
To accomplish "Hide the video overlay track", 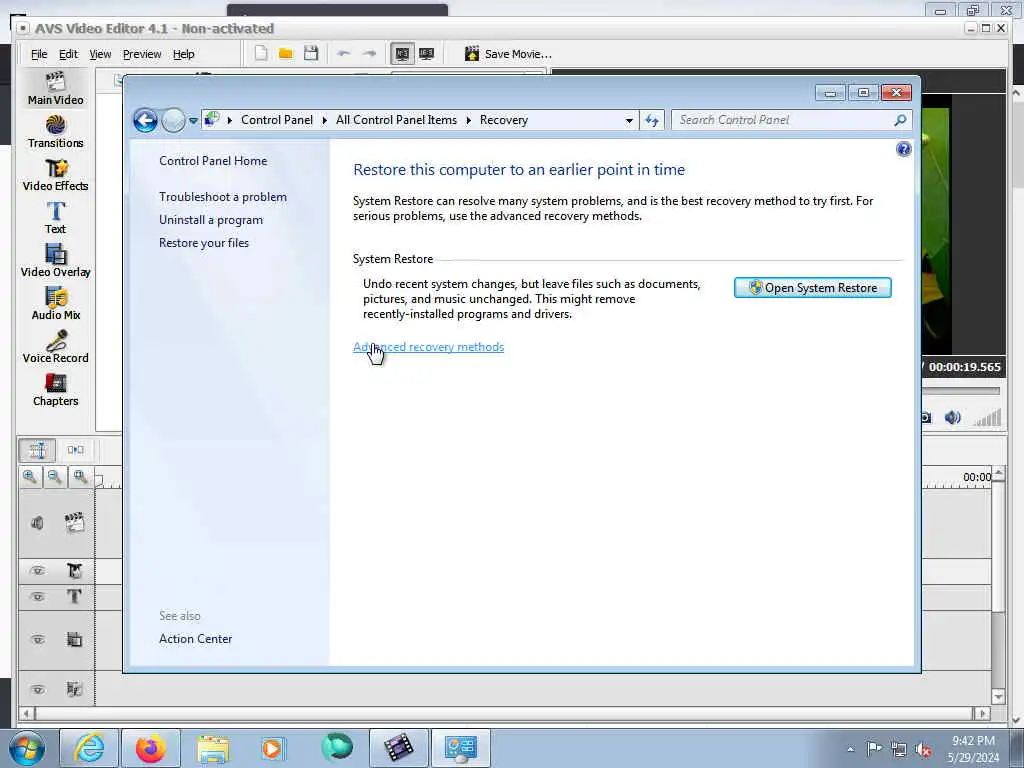I will click(x=38, y=639).
